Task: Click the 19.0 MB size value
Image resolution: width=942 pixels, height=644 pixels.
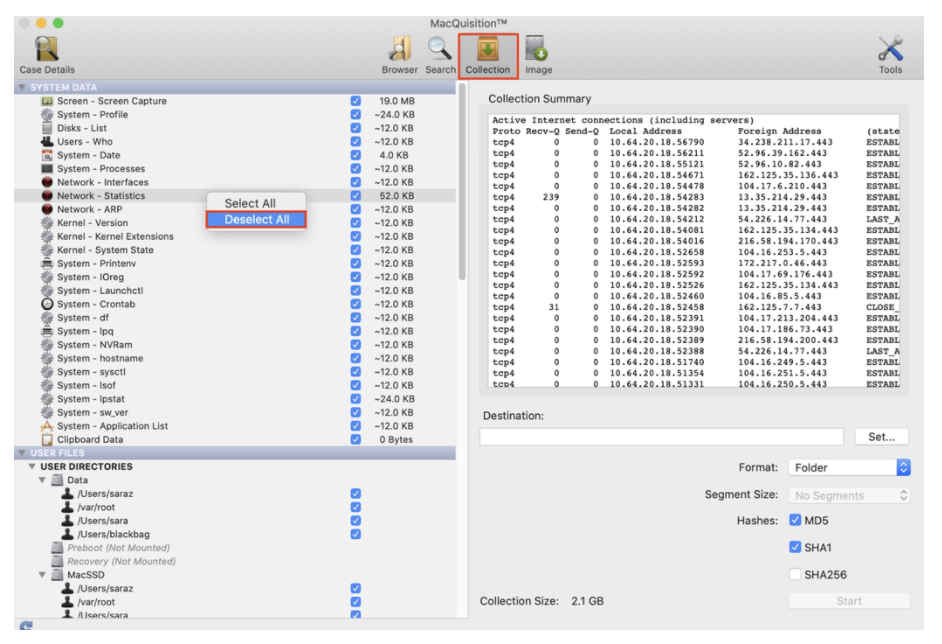Action: click(397, 101)
